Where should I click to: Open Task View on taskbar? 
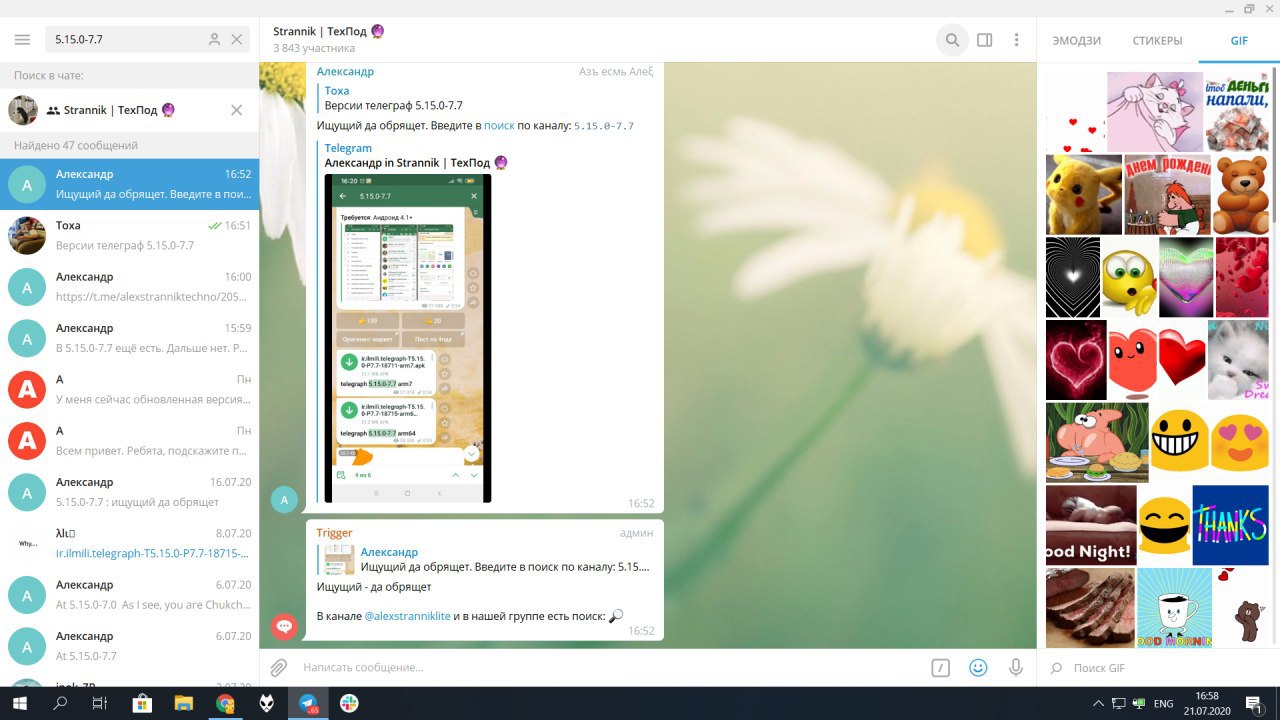[x=100, y=704]
